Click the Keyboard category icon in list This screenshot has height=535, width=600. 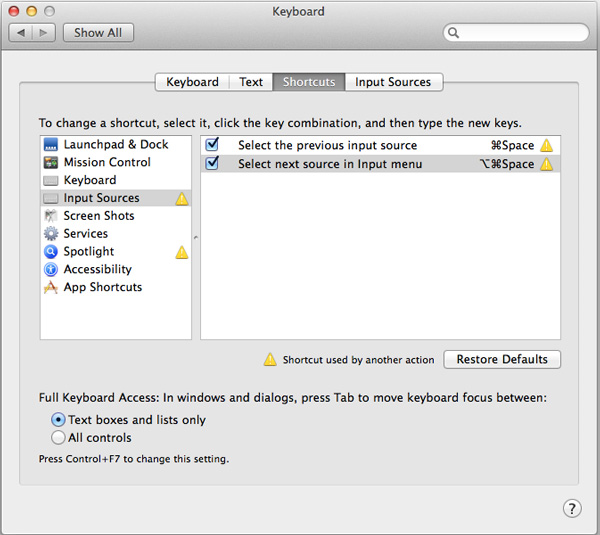click(51, 180)
